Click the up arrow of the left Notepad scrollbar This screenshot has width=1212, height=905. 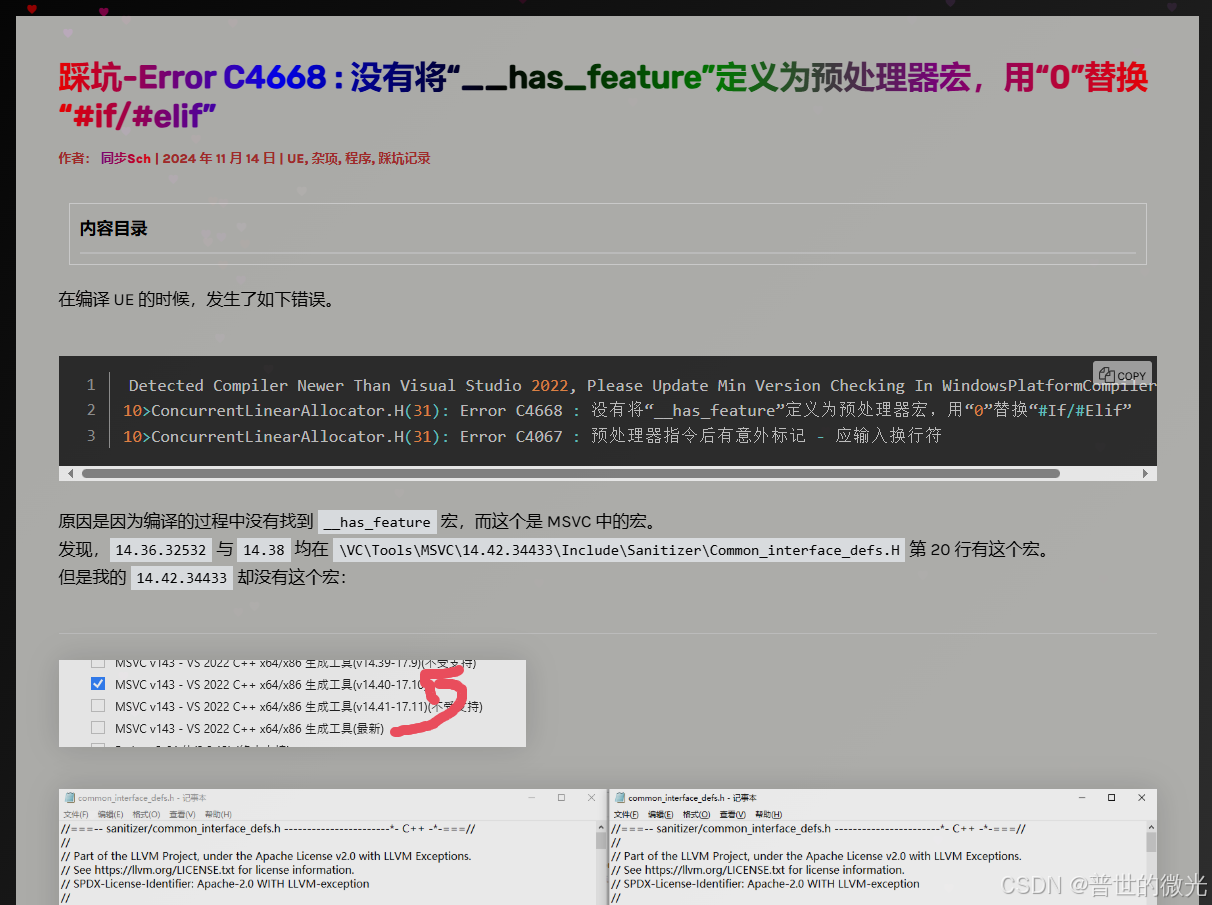click(600, 827)
